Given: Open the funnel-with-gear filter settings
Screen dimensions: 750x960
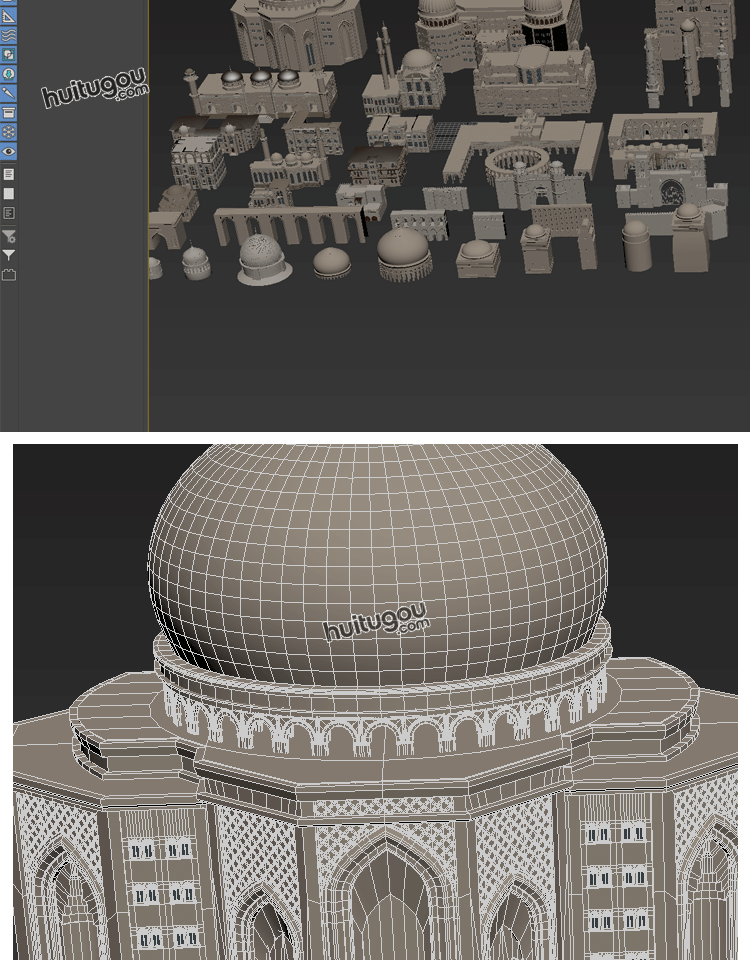Looking at the screenshot, I should coord(8,237).
